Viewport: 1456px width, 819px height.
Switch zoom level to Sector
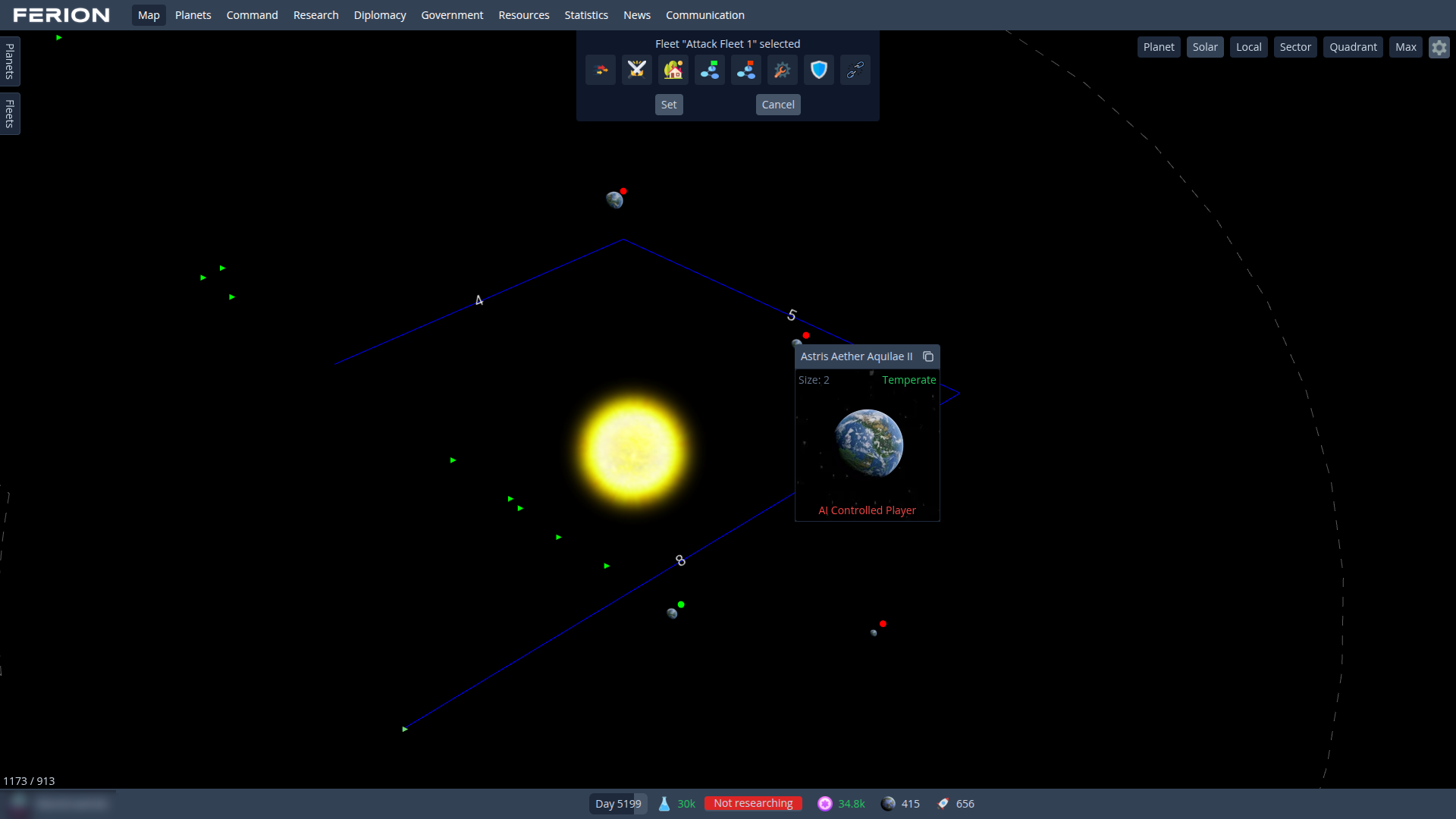1294,47
